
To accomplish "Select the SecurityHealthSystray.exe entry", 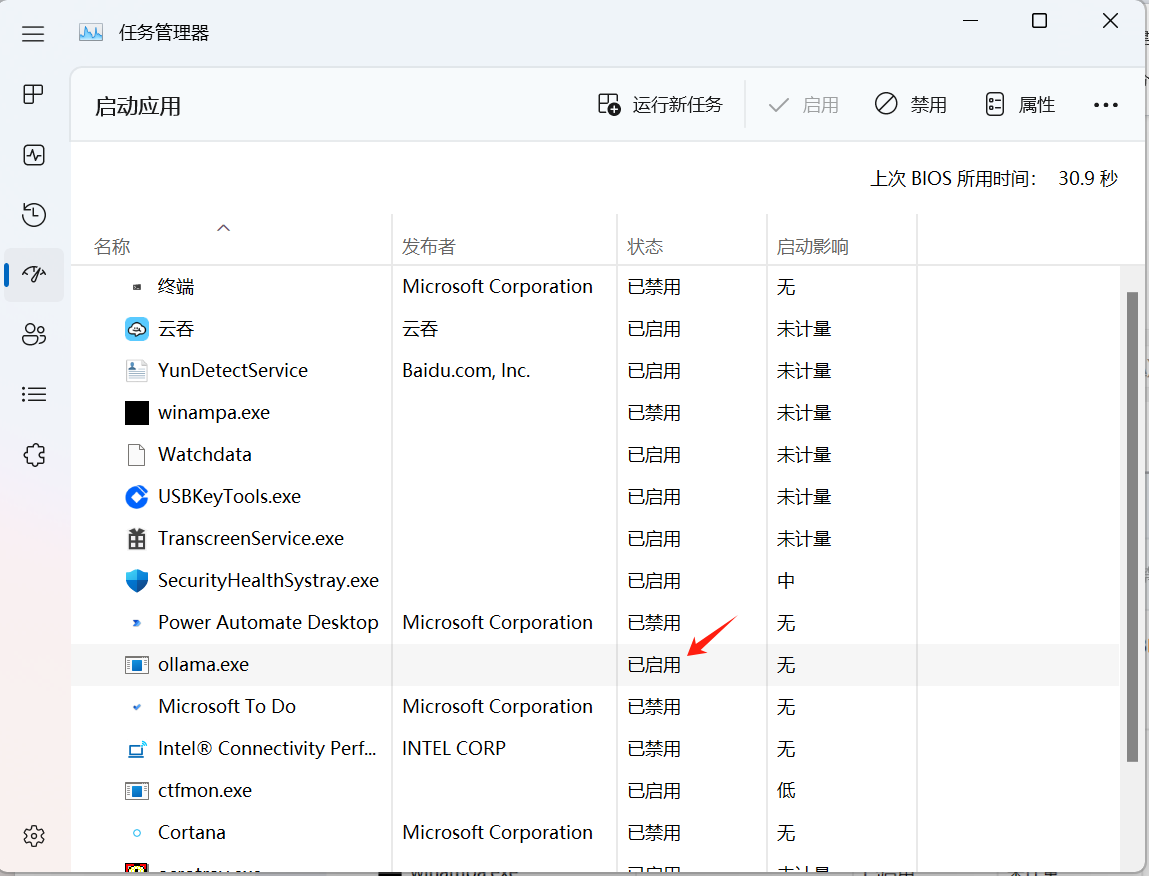I will point(268,581).
